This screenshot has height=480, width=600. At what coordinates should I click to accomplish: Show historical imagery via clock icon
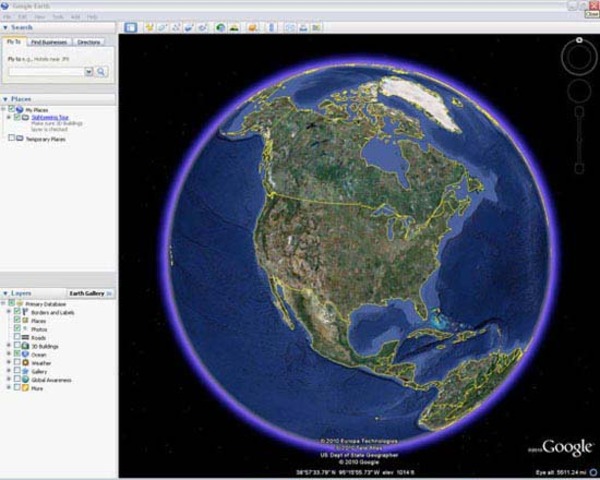click(x=220, y=28)
